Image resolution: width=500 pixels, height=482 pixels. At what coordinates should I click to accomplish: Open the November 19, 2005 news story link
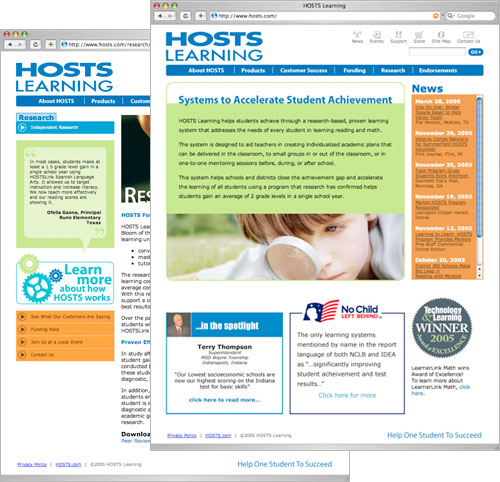point(441,205)
